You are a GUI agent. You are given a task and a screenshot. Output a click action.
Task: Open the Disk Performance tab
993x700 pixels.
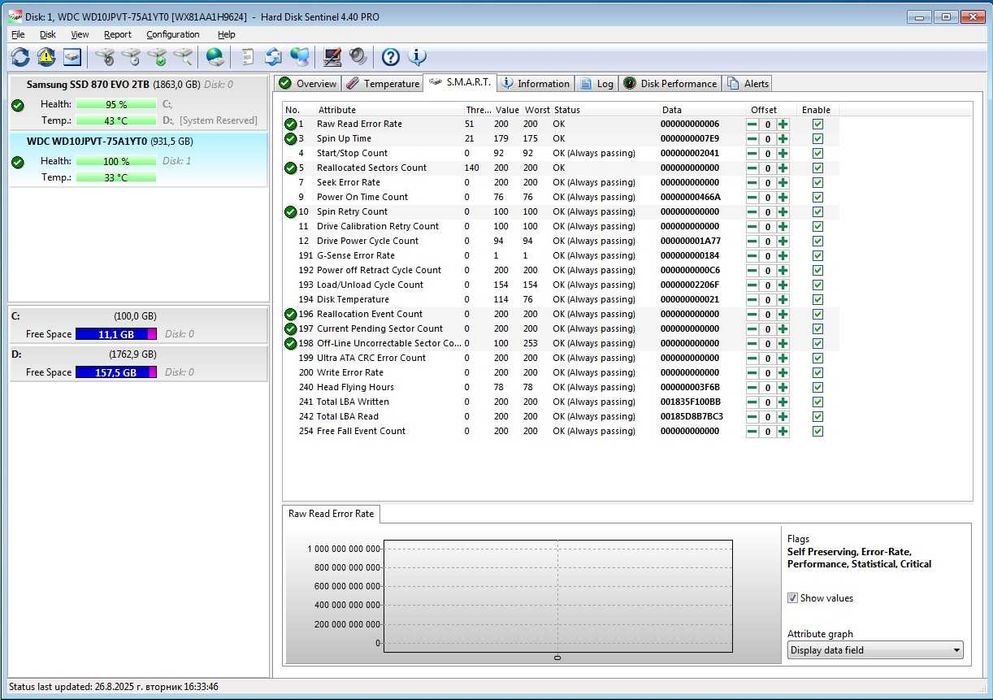coord(670,84)
